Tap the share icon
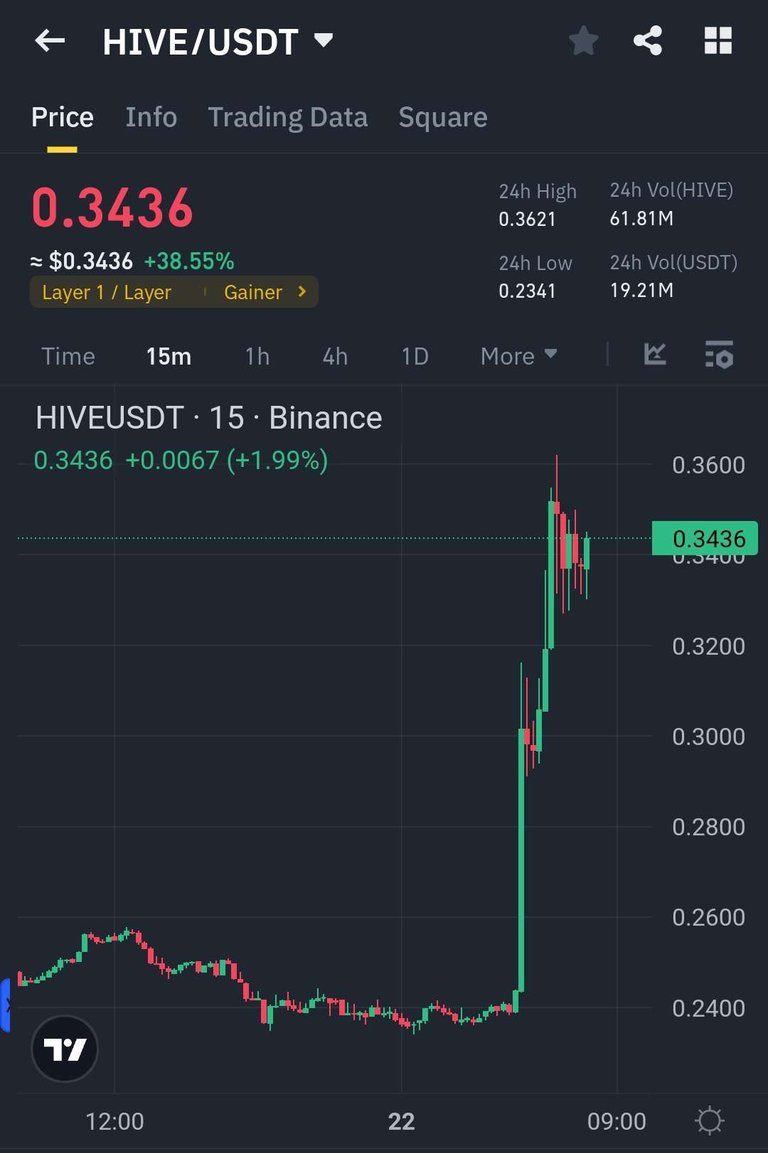Image resolution: width=768 pixels, height=1153 pixels. (648, 40)
